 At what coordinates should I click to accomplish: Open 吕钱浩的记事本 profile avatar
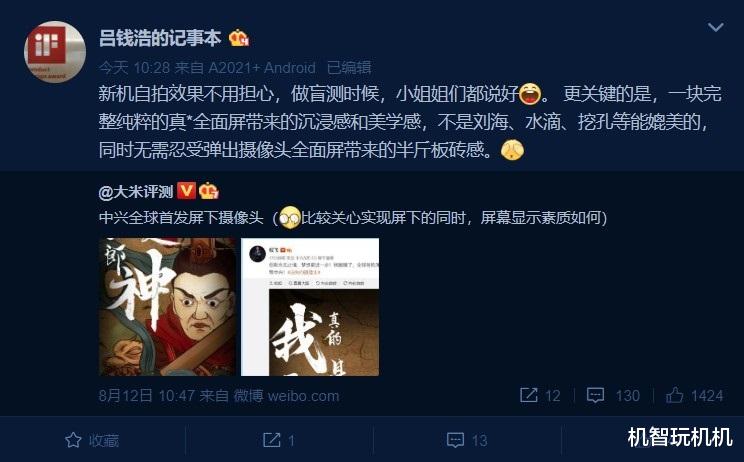(x=55, y=52)
